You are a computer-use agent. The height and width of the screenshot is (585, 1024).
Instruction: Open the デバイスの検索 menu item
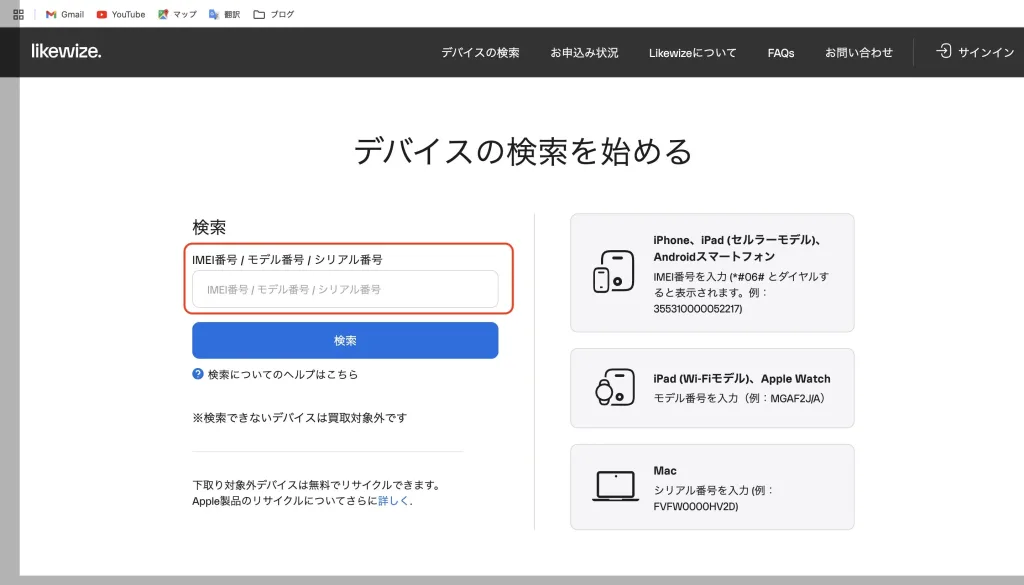pyautogui.click(x=480, y=53)
